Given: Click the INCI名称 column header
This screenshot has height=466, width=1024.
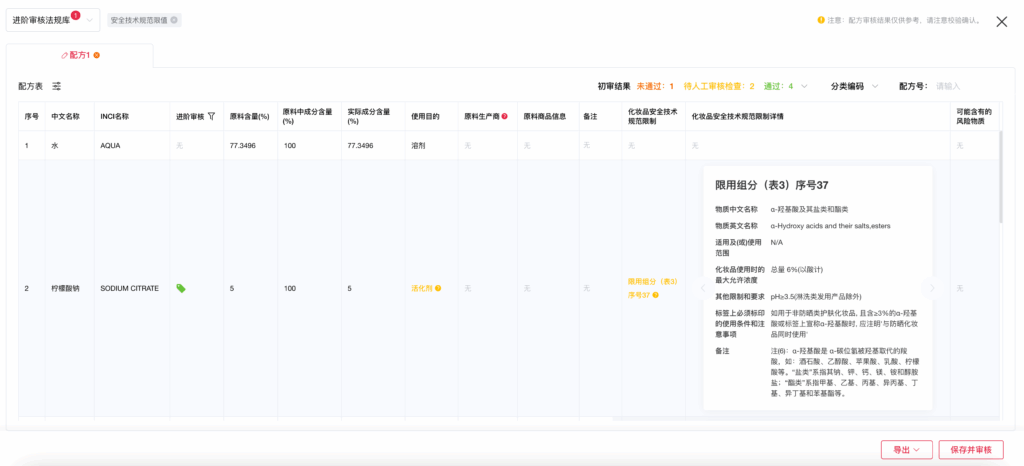Looking at the screenshot, I should click(132, 116).
